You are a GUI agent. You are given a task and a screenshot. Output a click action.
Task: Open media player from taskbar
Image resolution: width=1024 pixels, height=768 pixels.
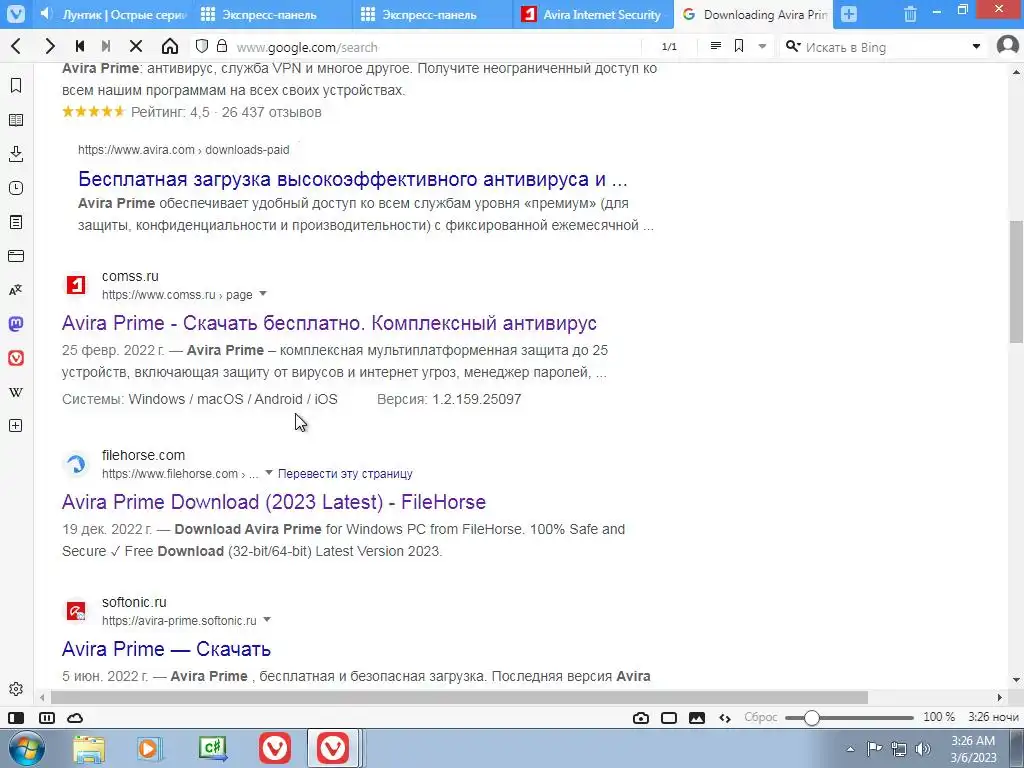click(x=150, y=748)
